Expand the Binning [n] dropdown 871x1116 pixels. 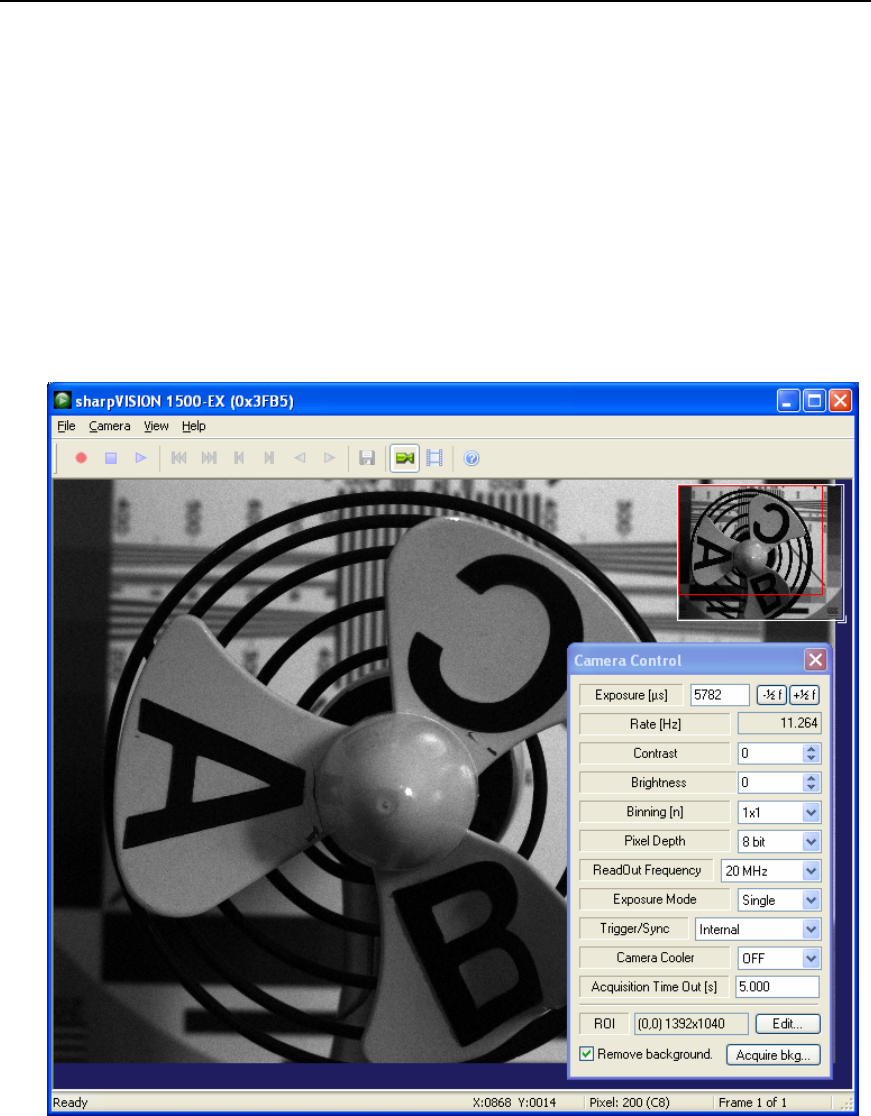coord(811,813)
